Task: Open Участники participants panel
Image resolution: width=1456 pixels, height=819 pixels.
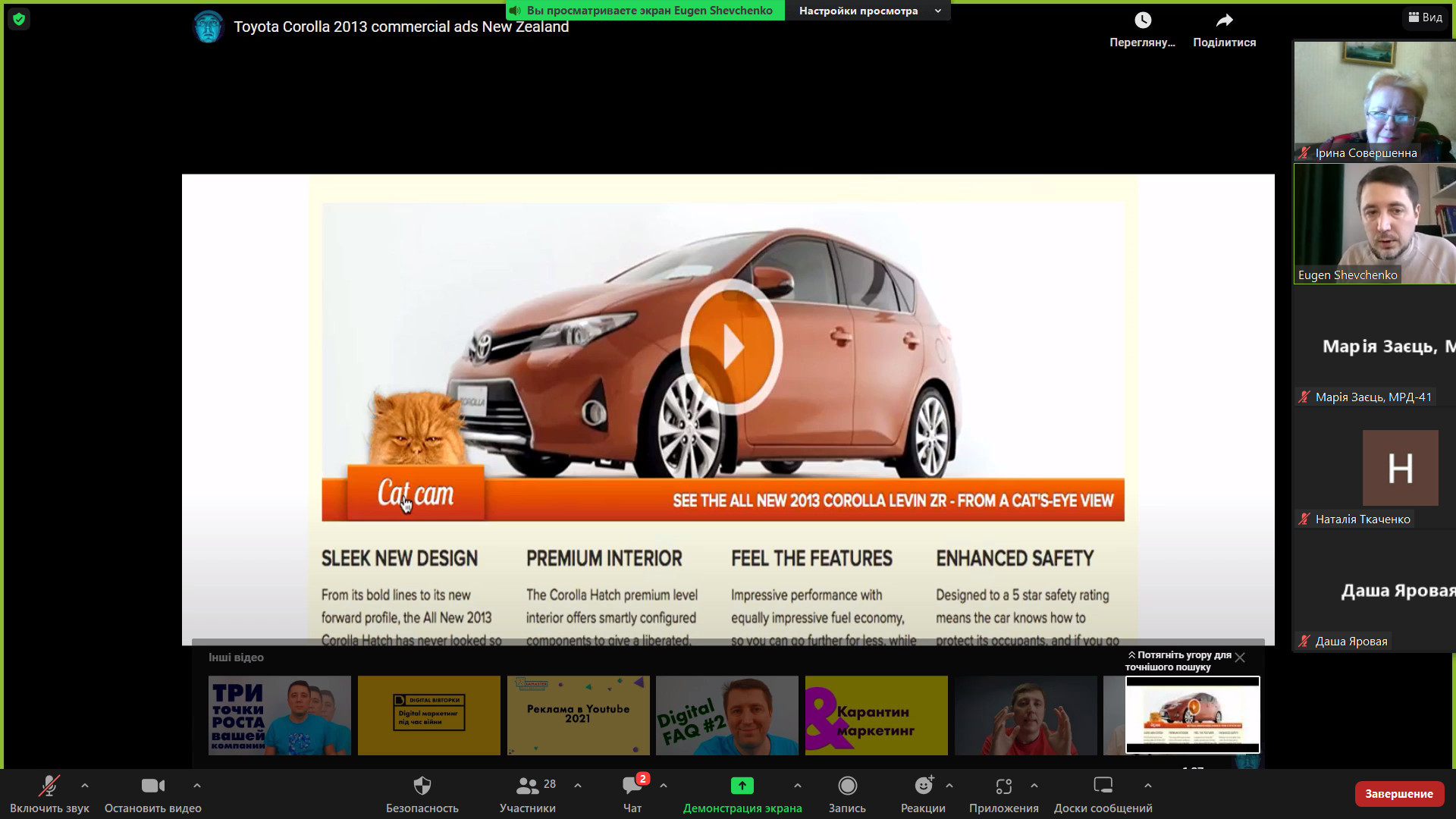Action: (x=528, y=793)
